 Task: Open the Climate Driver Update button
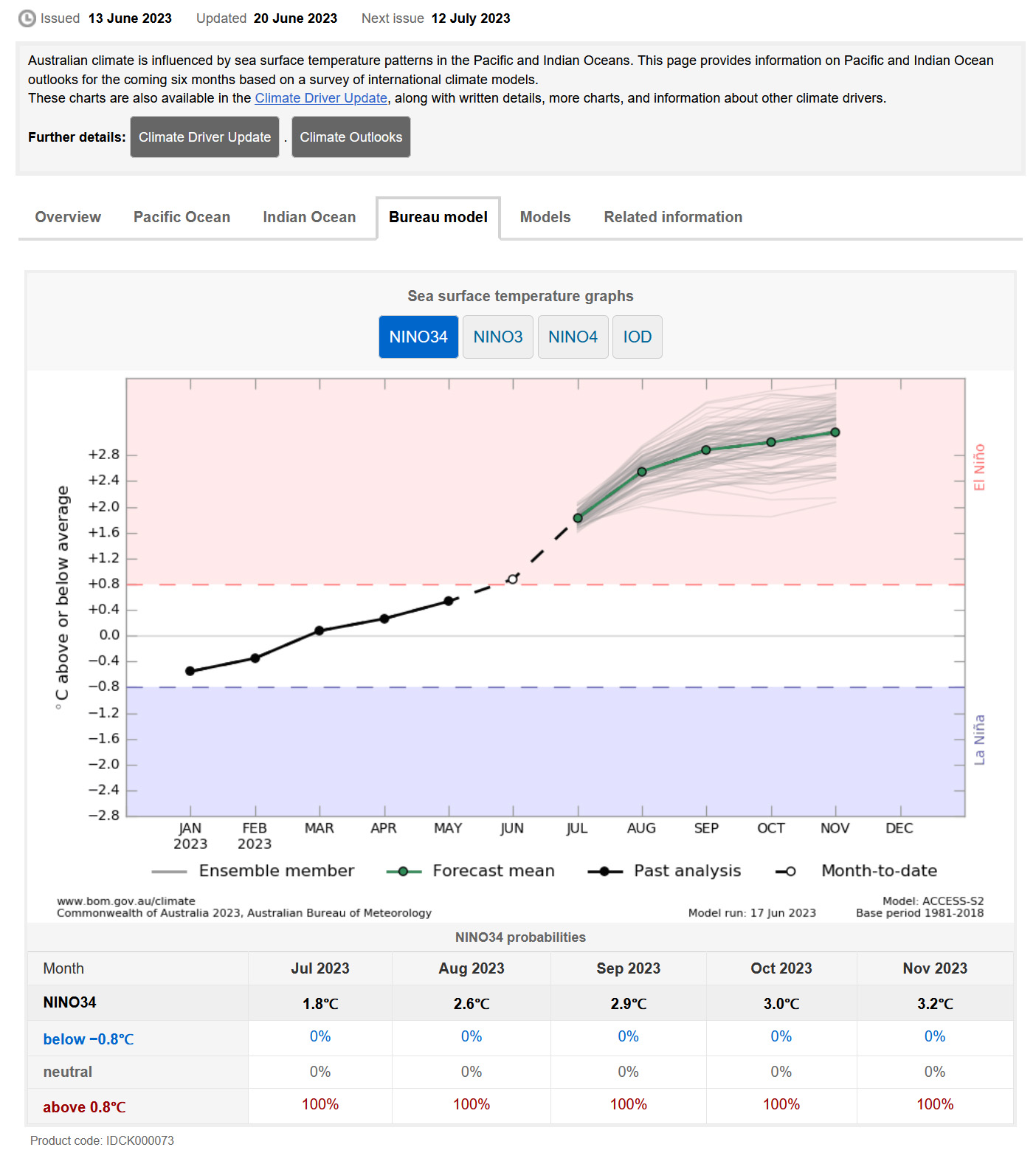pos(204,137)
